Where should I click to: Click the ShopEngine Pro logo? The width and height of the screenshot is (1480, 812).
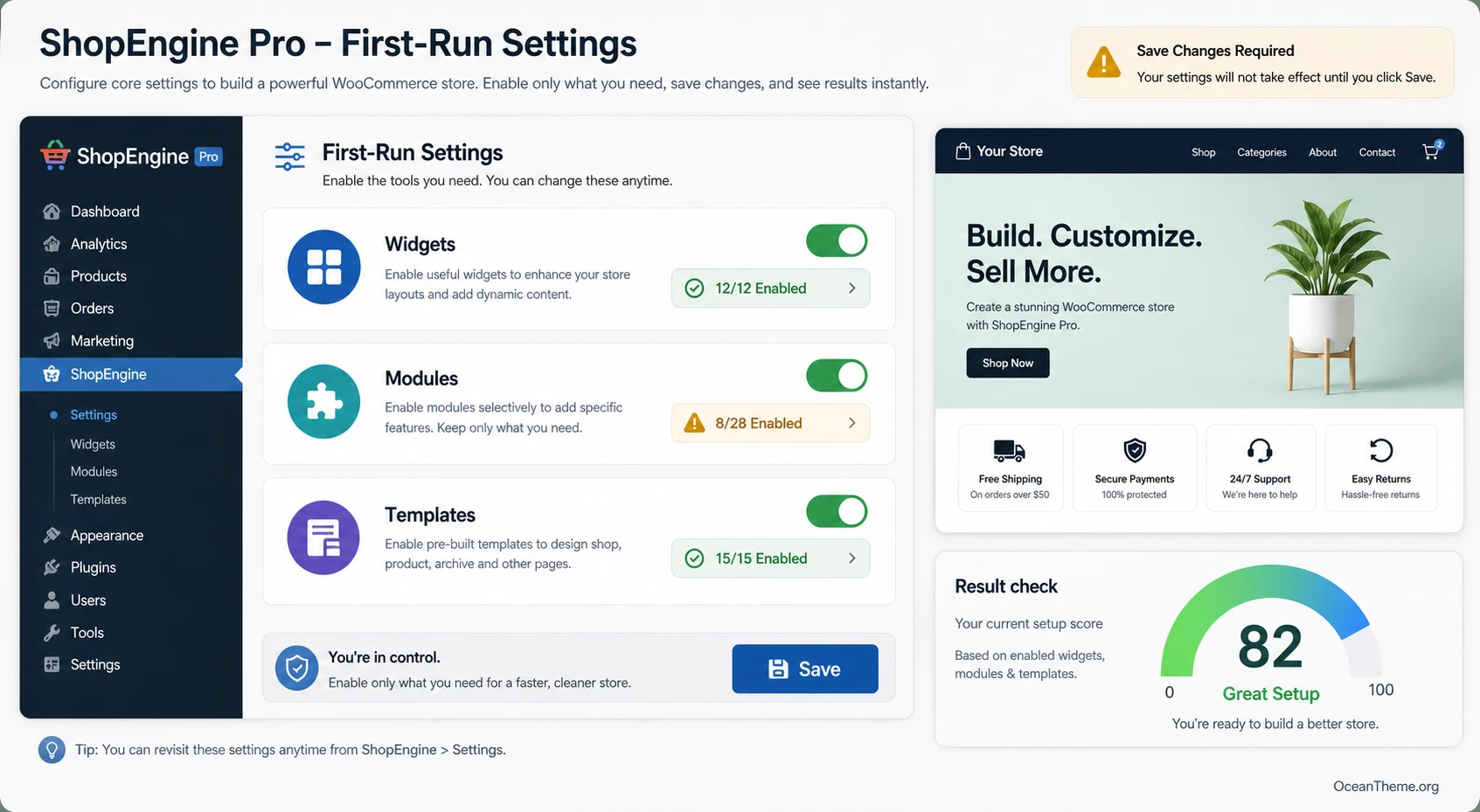131,156
